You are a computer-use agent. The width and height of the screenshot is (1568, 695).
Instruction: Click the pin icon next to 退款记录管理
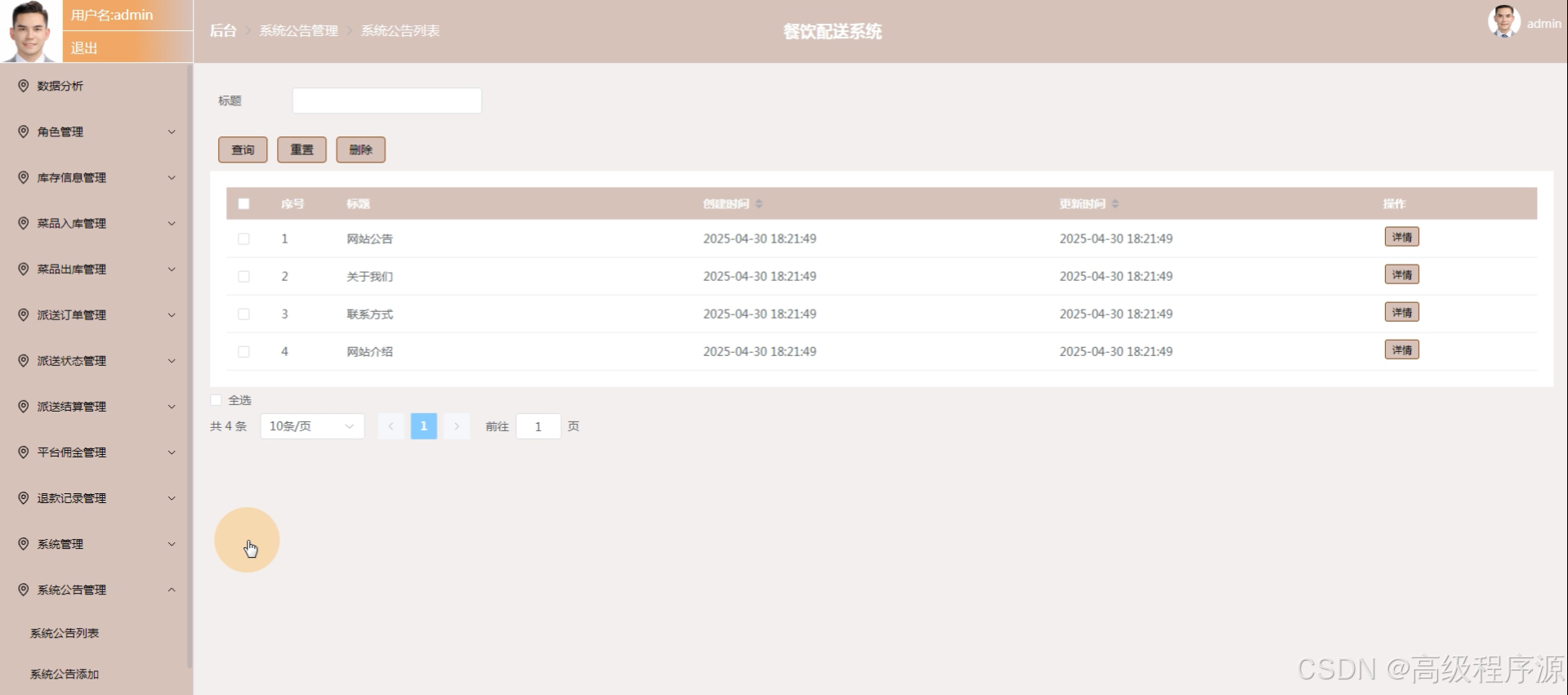pyautogui.click(x=23, y=497)
